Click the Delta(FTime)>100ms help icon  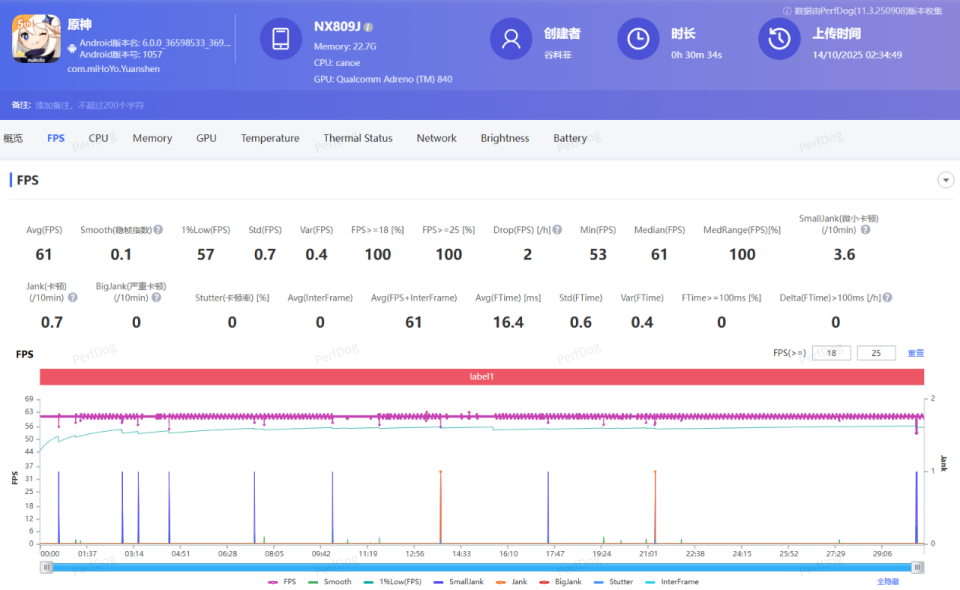886,298
